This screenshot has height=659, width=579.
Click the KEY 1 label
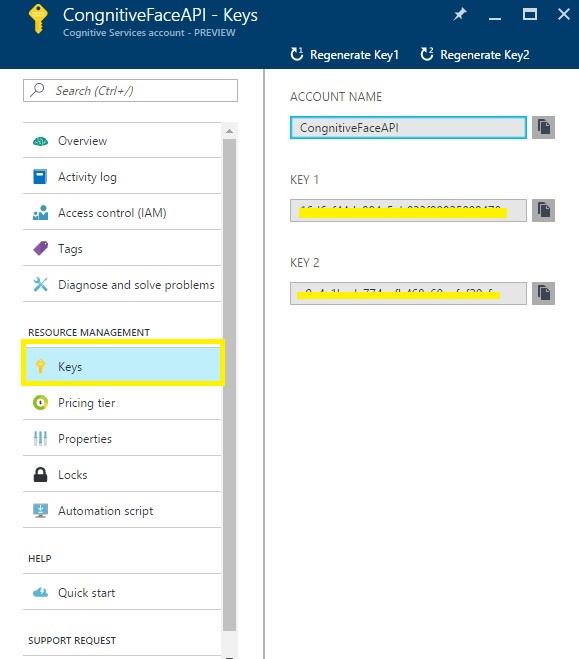pos(304,180)
